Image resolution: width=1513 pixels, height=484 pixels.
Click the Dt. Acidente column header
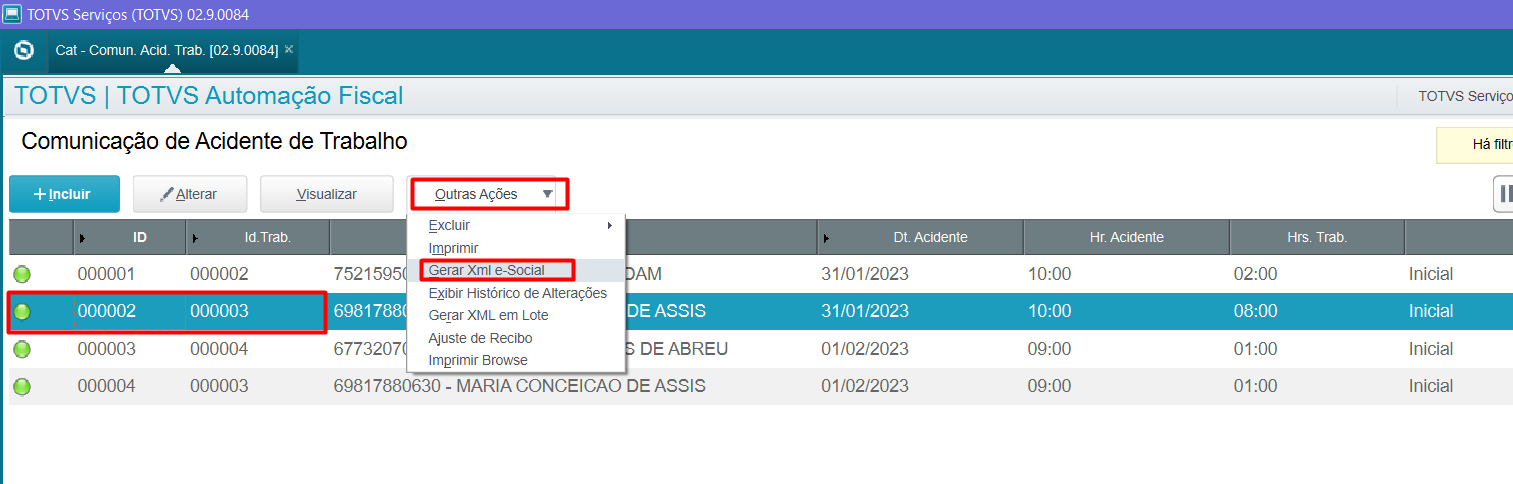tap(920, 238)
